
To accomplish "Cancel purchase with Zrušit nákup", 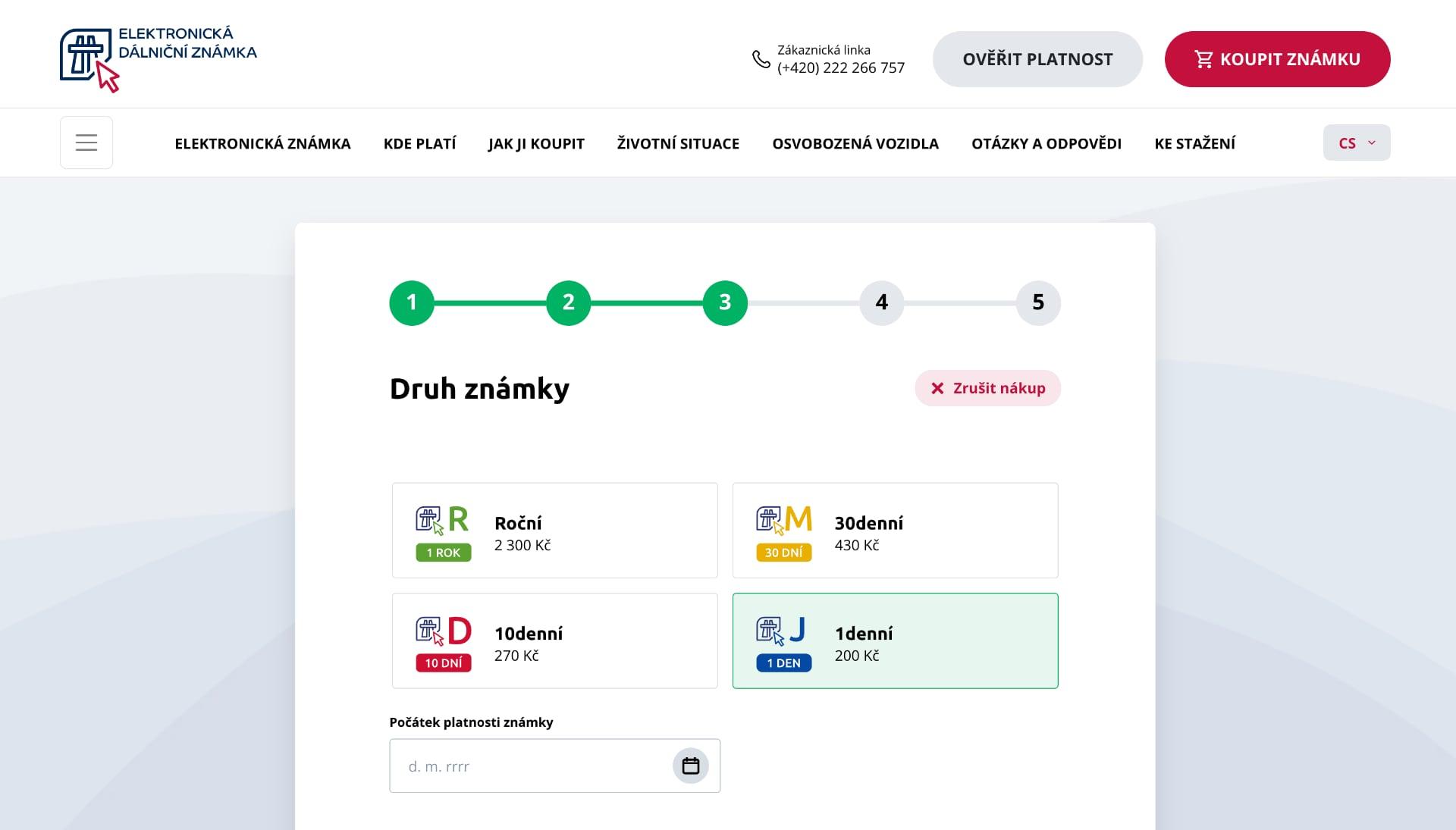I will (987, 388).
